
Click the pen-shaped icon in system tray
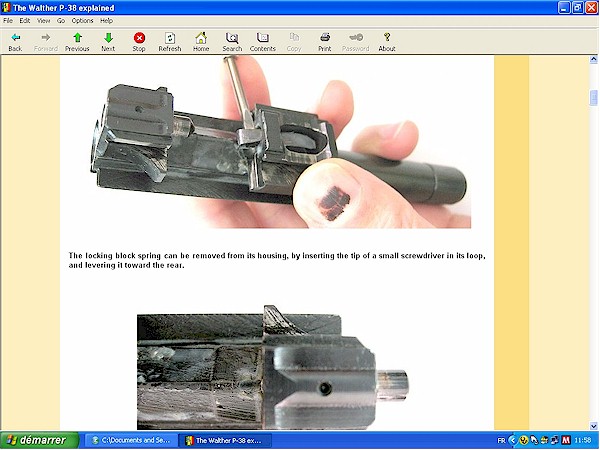tap(535, 440)
